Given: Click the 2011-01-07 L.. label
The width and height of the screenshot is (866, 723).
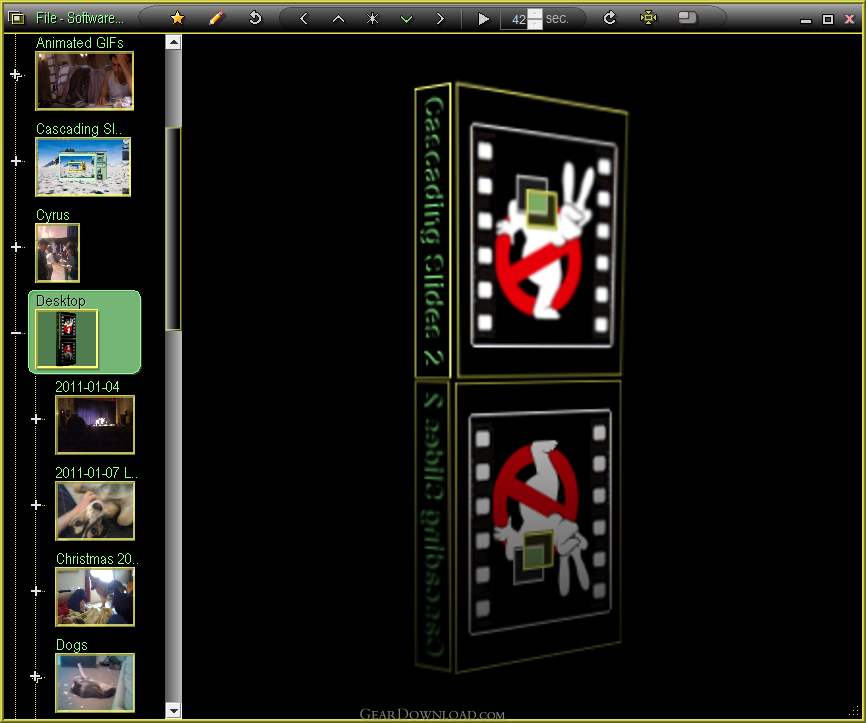Looking at the screenshot, I should (x=97, y=473).
